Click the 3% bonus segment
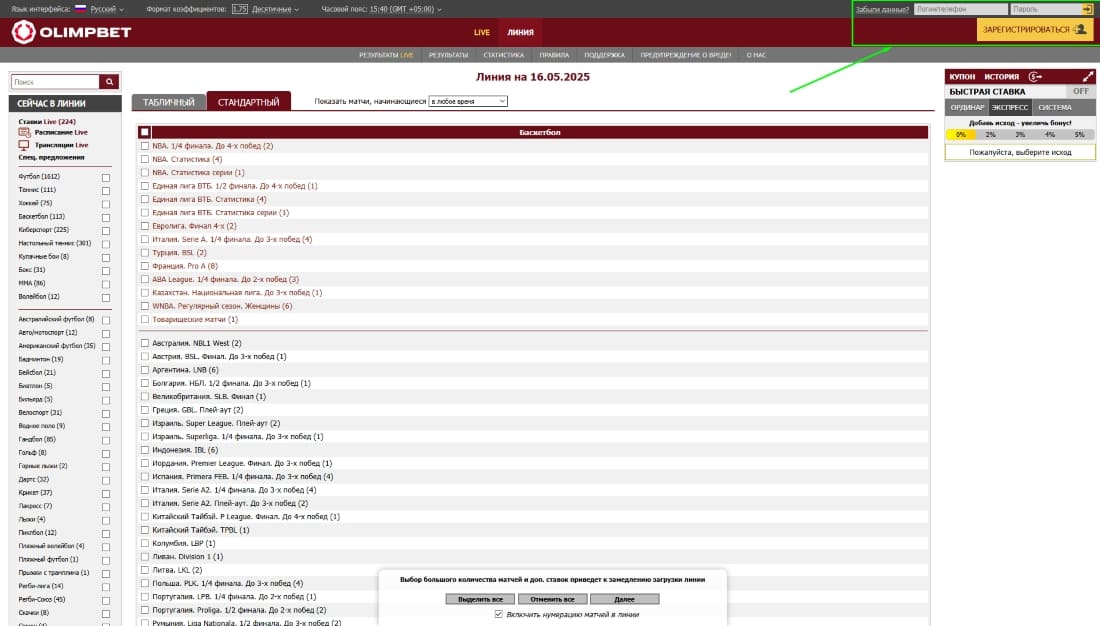 point(1020,135)
